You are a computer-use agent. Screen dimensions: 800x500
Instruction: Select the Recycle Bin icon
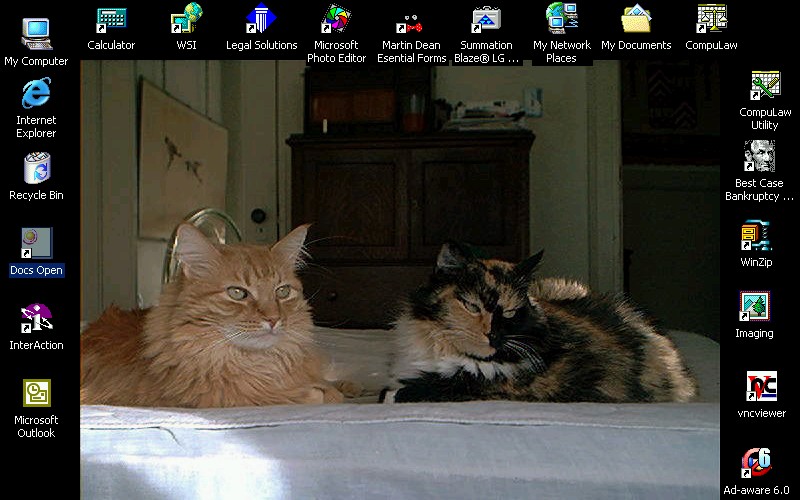(x=37, y=168)
